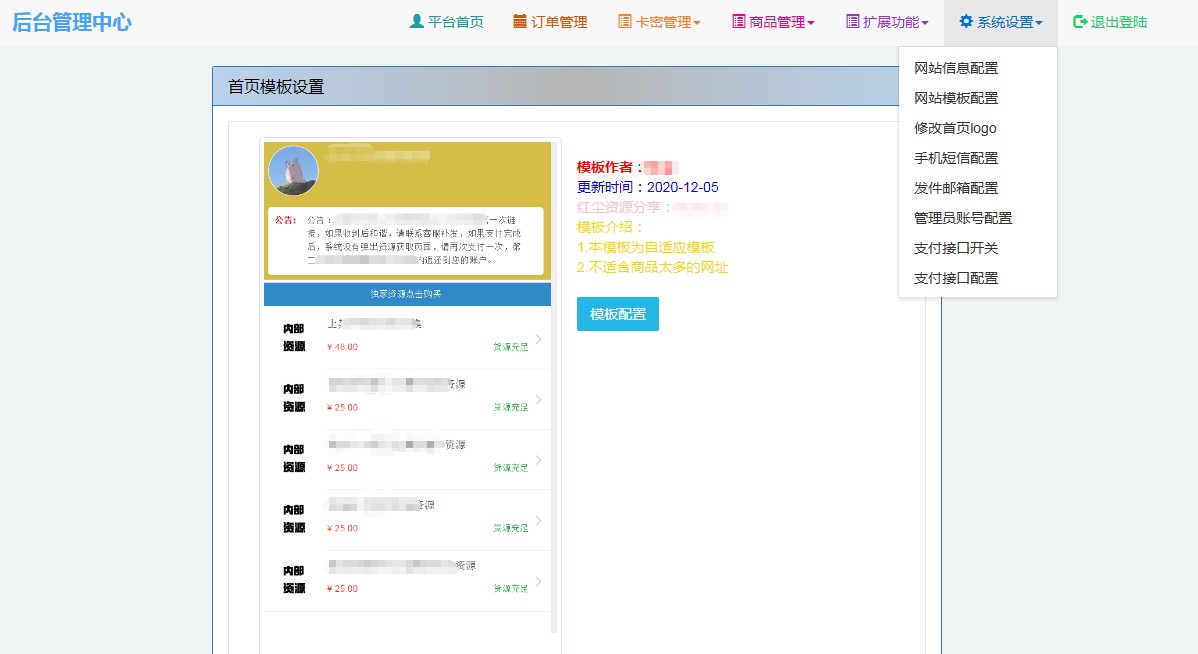Open 支付接口开关 settings
This screenshot has height=654, width=1198.
coord(956,248)
